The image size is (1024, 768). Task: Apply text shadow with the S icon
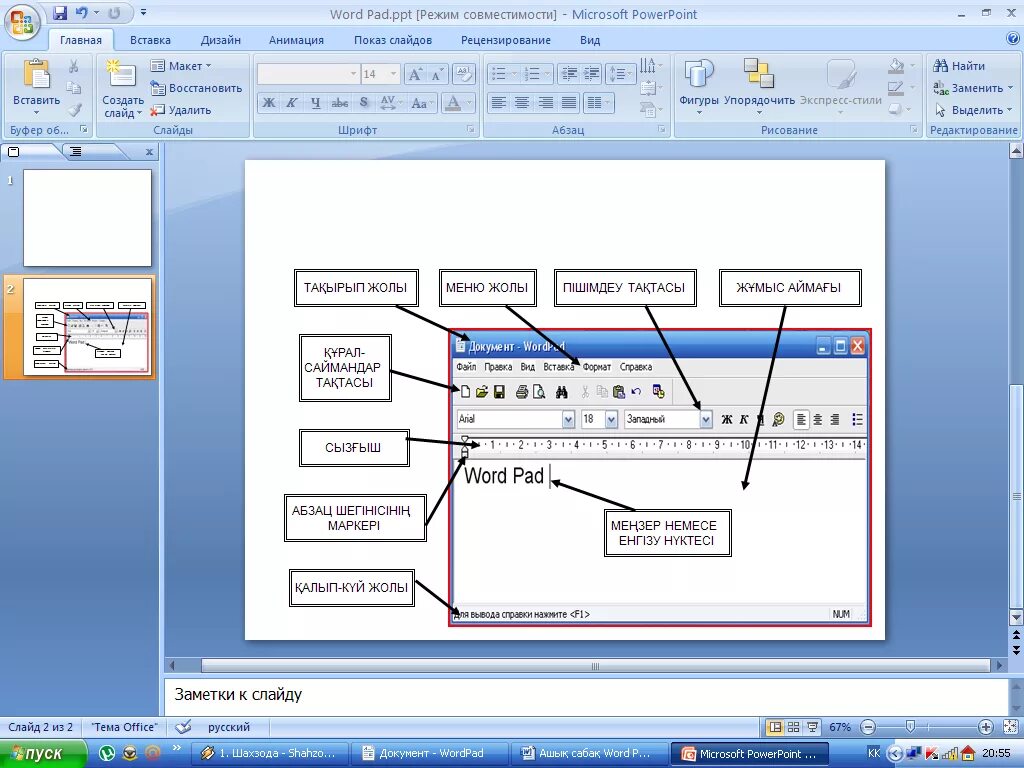click(364, 103)
